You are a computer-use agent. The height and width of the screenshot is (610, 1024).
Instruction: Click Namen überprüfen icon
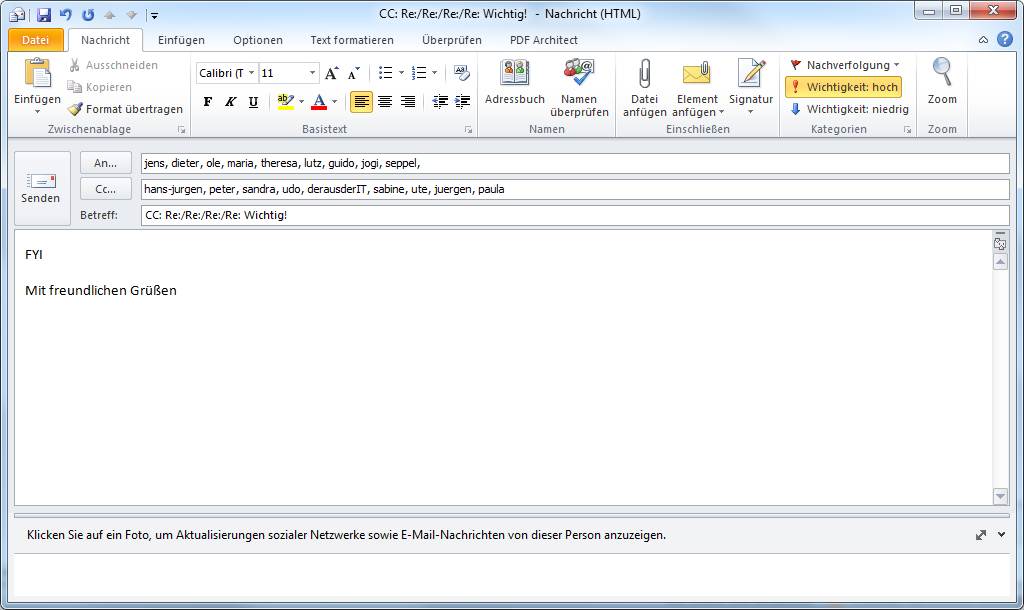coord(579,74)
